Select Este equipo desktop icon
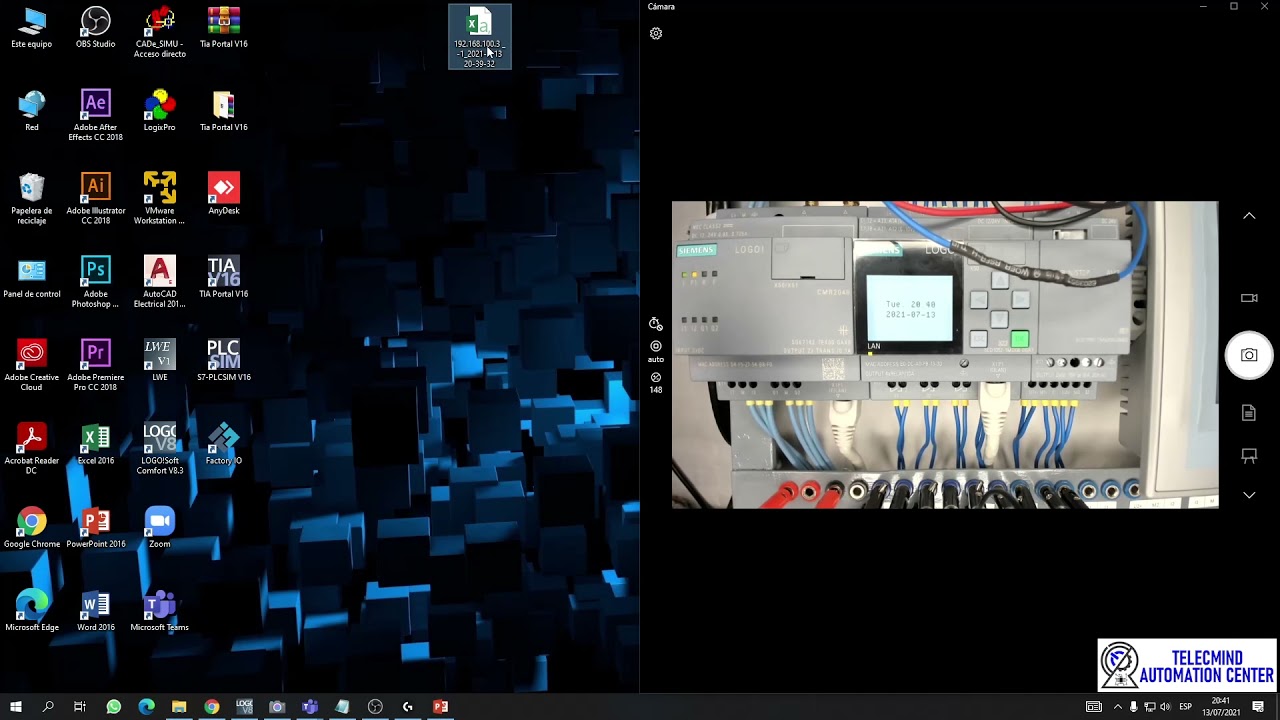Image resolution: width=1280 pixels, height=720 pixels. pyautogui.click(x=32, y=28)
